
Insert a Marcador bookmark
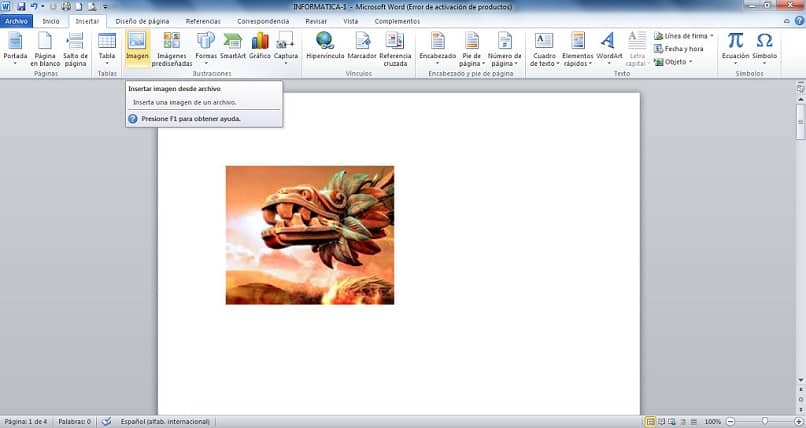[x=362, y=46]
